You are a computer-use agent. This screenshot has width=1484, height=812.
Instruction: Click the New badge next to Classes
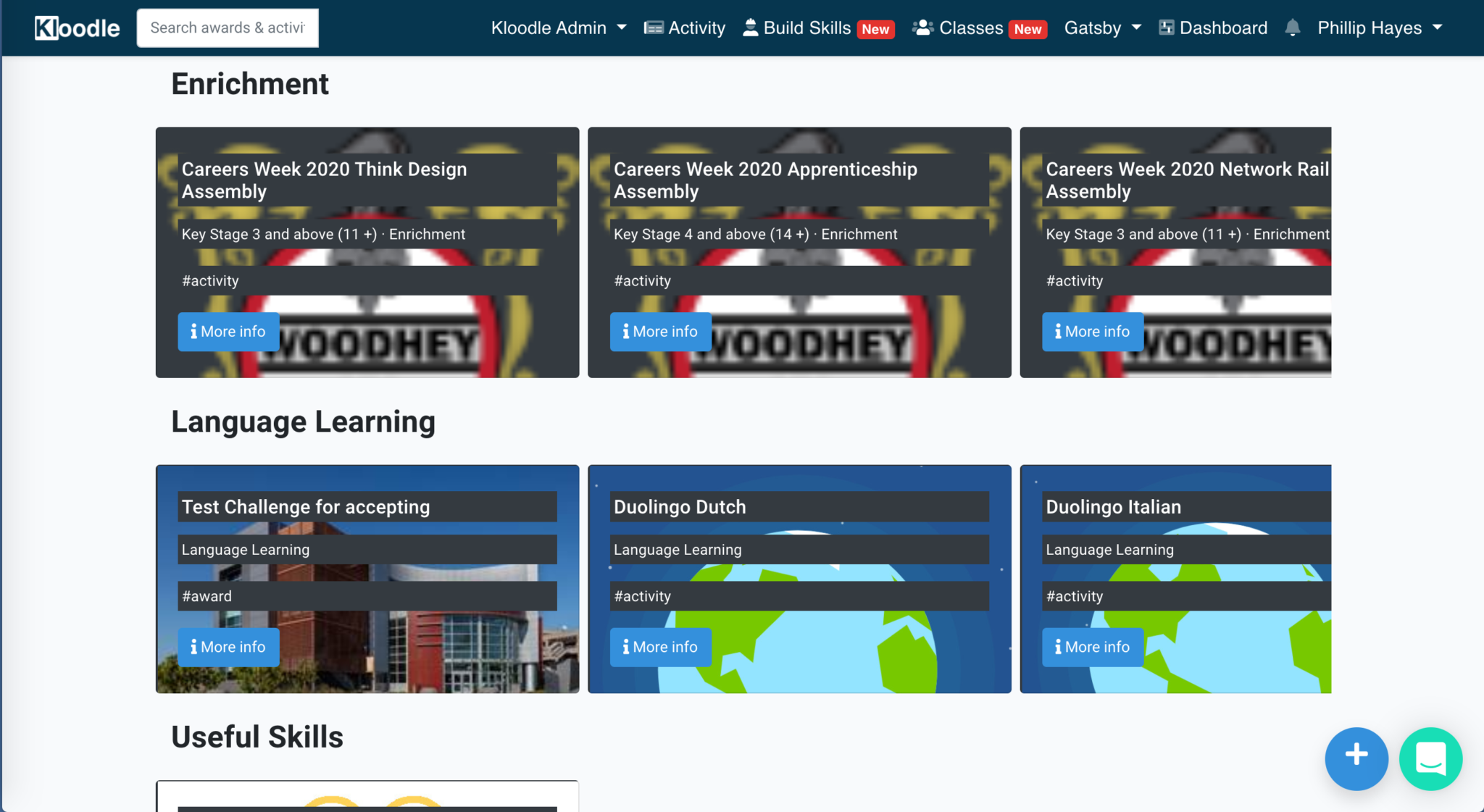click(x=1027, y=29)
